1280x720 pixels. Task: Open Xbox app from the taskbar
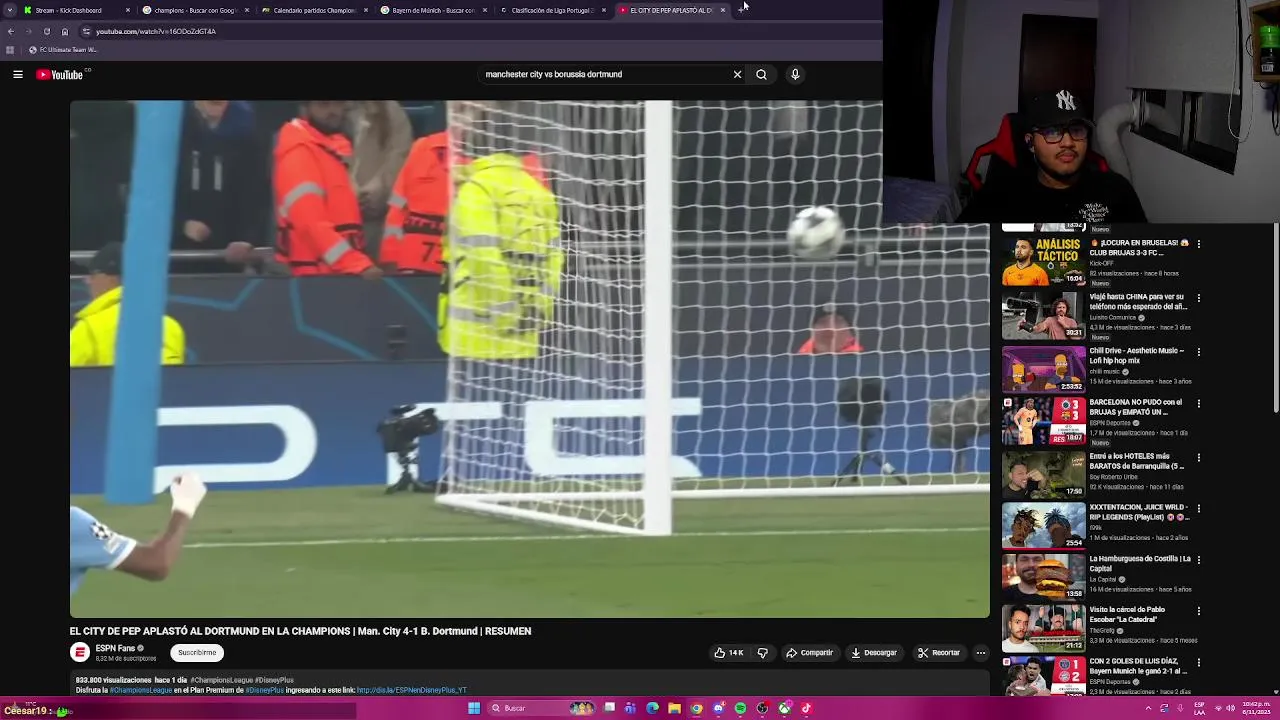click(784, 708)
